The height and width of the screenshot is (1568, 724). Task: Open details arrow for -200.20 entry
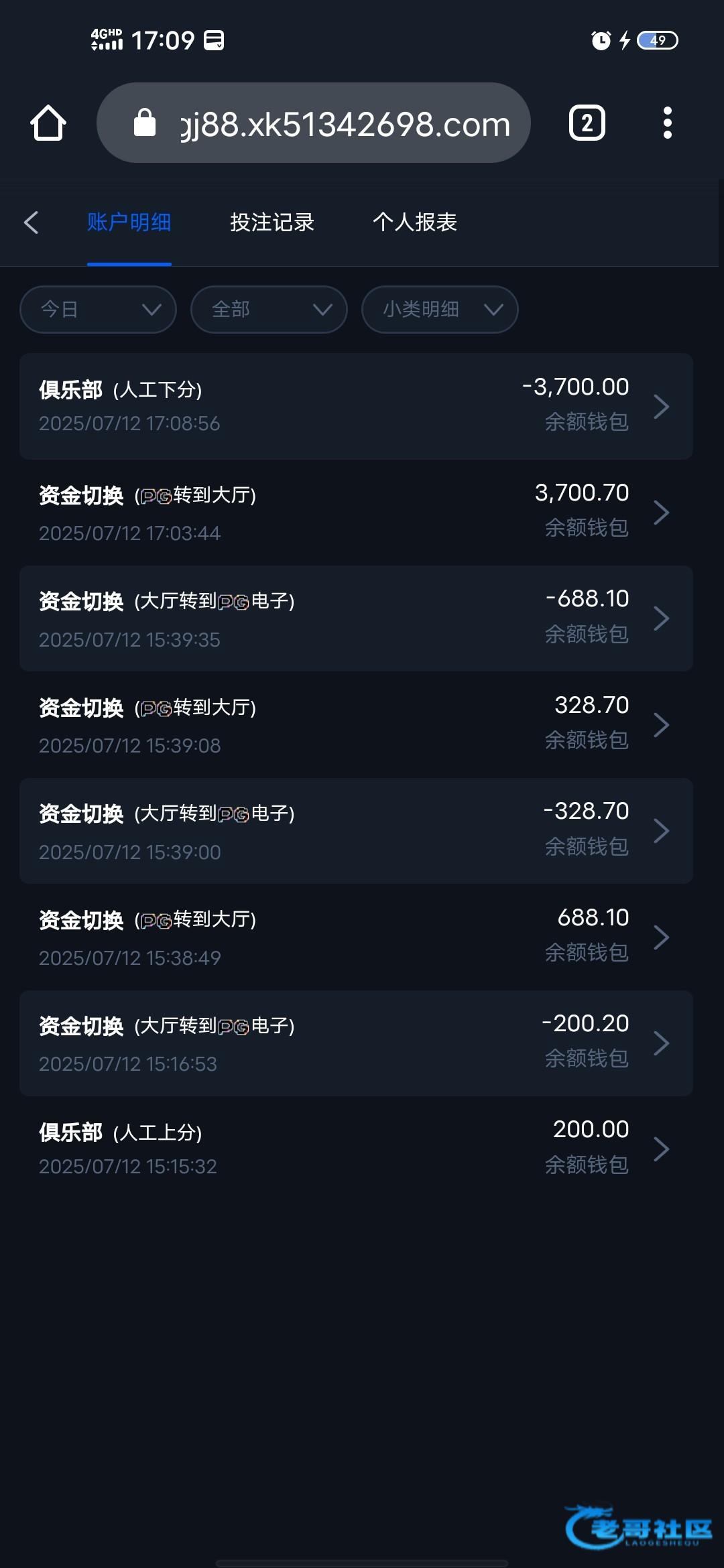(661, 1043)
